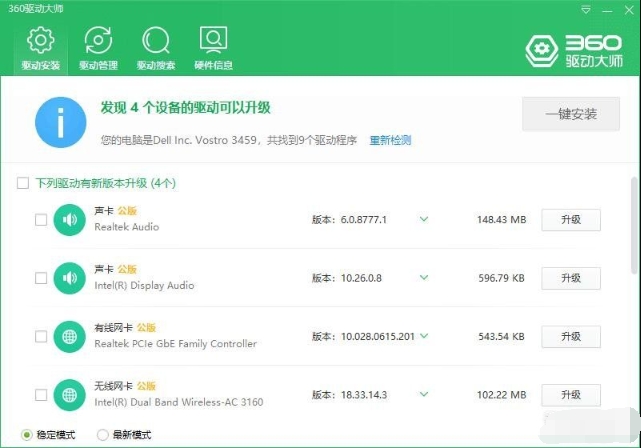Expand version dropdown for 6.0.8777.1

[x=424, y=219]
